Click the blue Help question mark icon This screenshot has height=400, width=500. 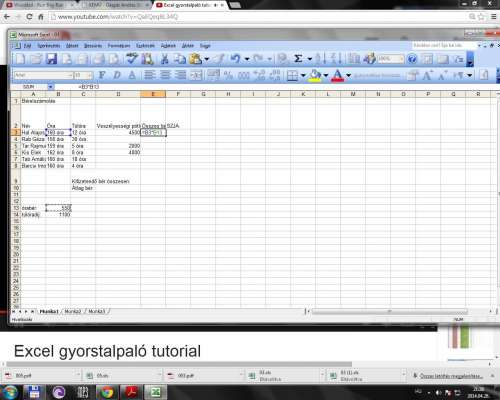[x=412, y=59]
